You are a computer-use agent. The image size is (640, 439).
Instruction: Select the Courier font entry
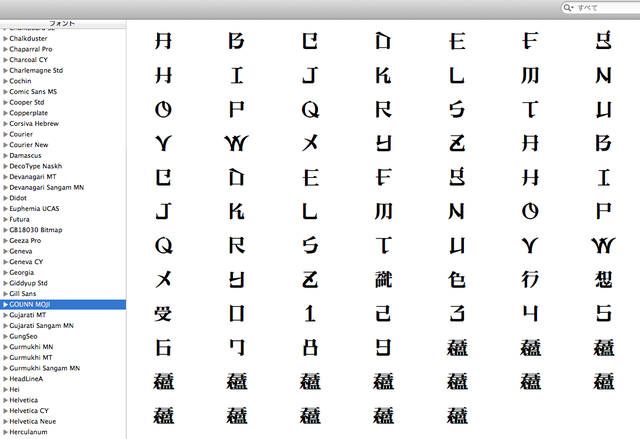(21, 134)
